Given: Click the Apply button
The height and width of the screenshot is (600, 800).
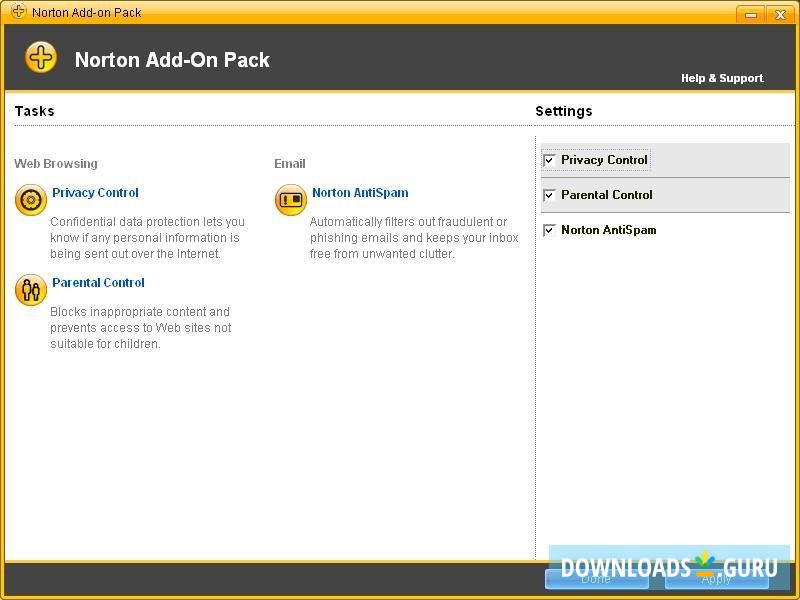Looking at the screenshot, I should coord(716,579).
